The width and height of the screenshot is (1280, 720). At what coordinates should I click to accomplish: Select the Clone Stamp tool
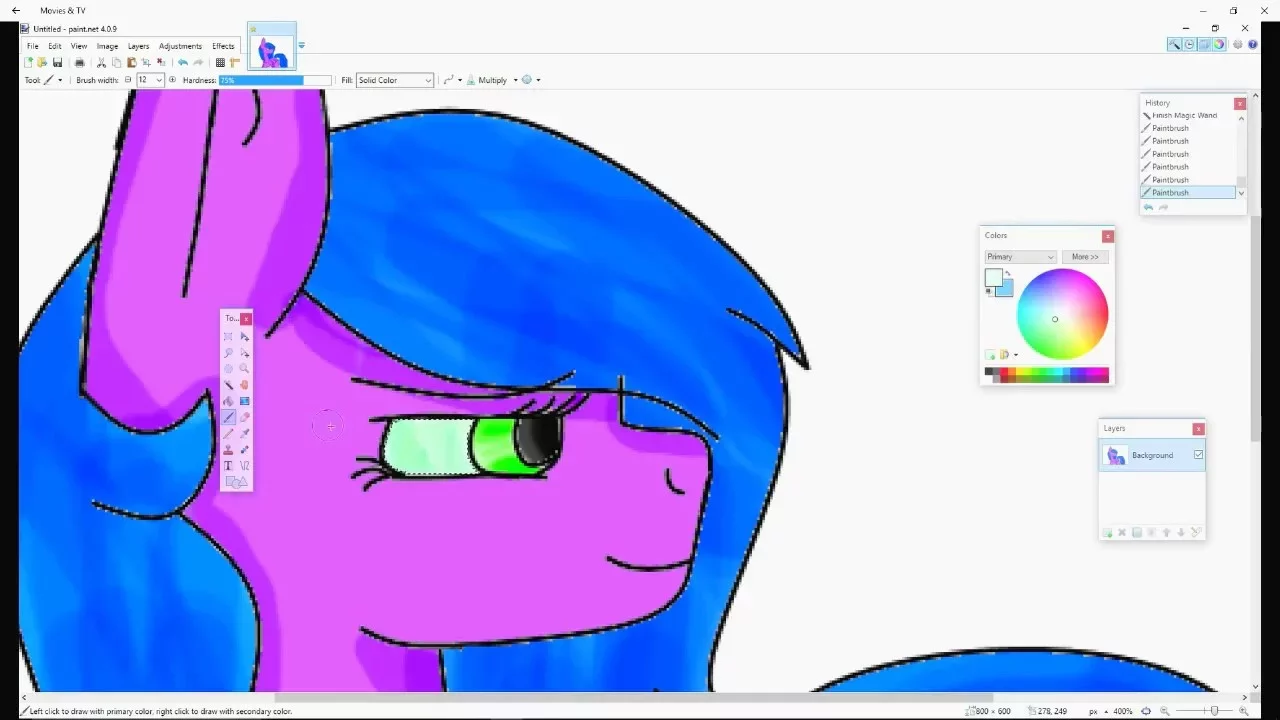click(x=228, y=449)
